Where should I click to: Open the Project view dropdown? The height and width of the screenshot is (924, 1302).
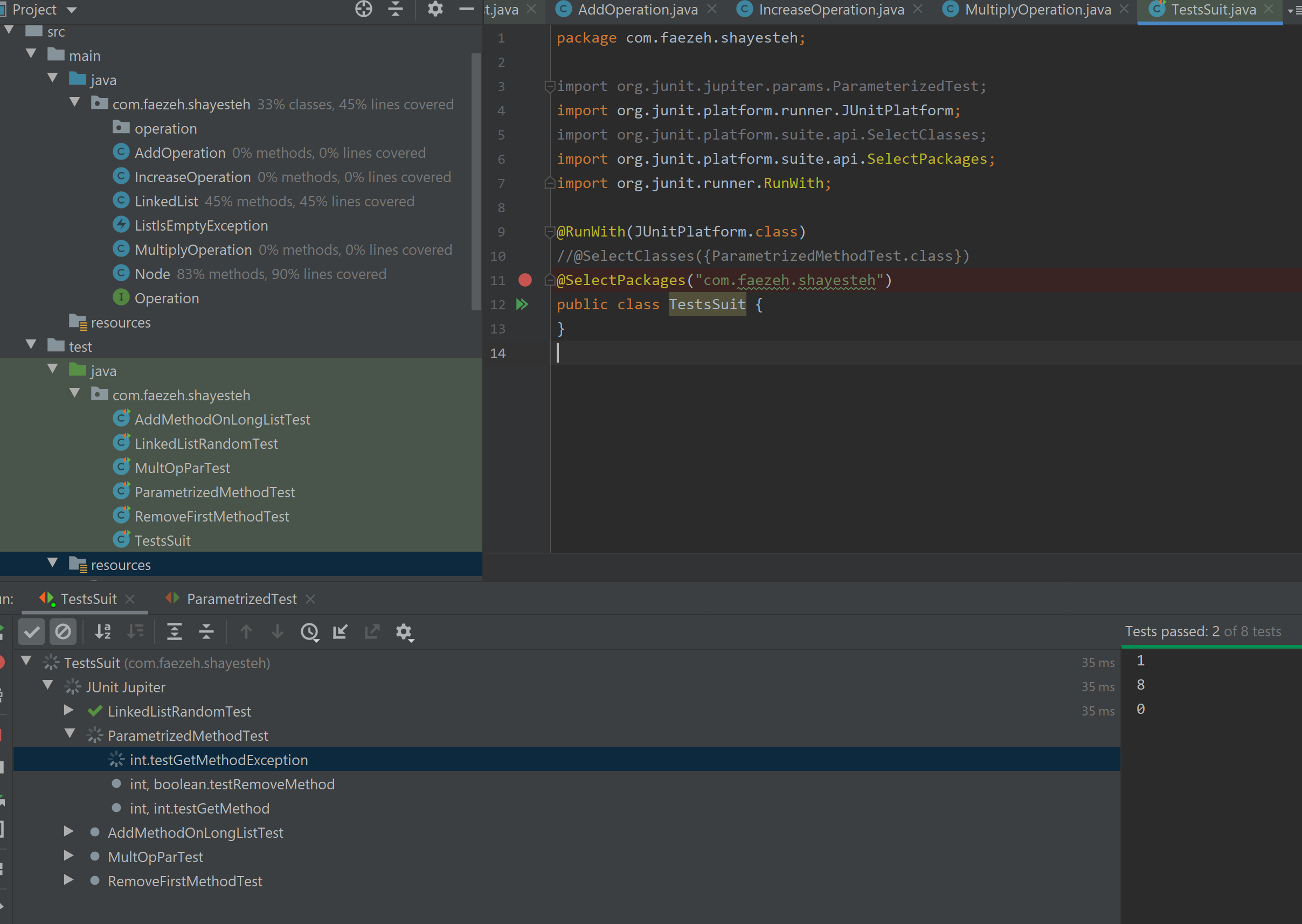72,10
